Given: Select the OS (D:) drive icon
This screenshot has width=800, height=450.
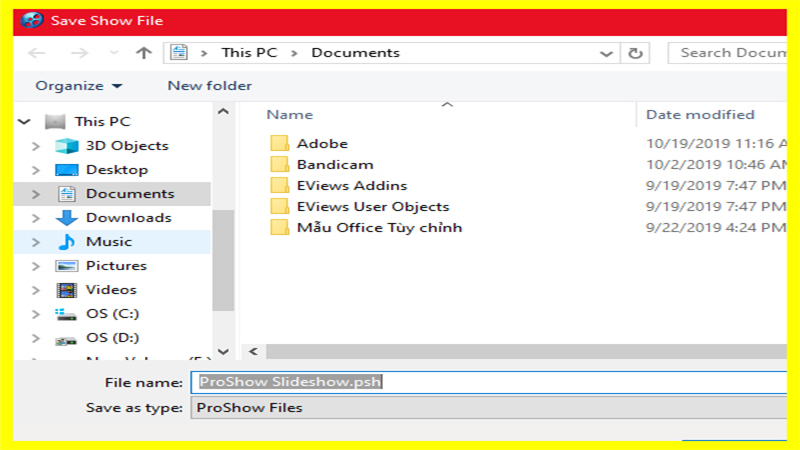Looking at the screenshot, I should (x=66, y=340).
